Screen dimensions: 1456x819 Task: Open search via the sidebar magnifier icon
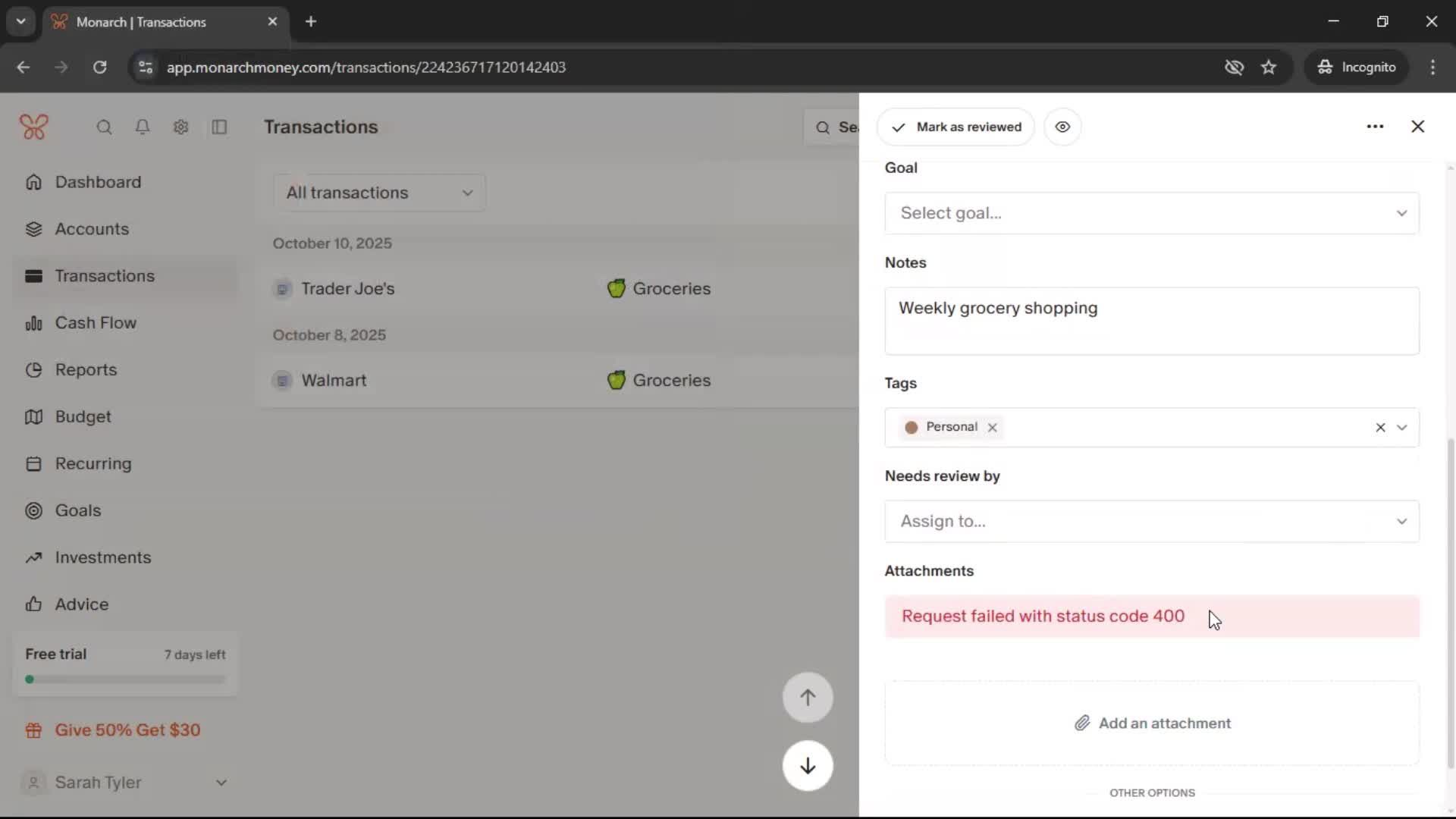tap(104, 127)
